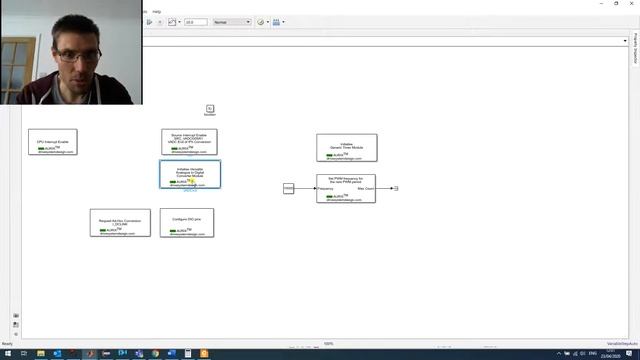The image size is (640, 360).
Task: Open Microsoft Teams from the taskbar
Action: pyautogui.click(x=139, y=353)
